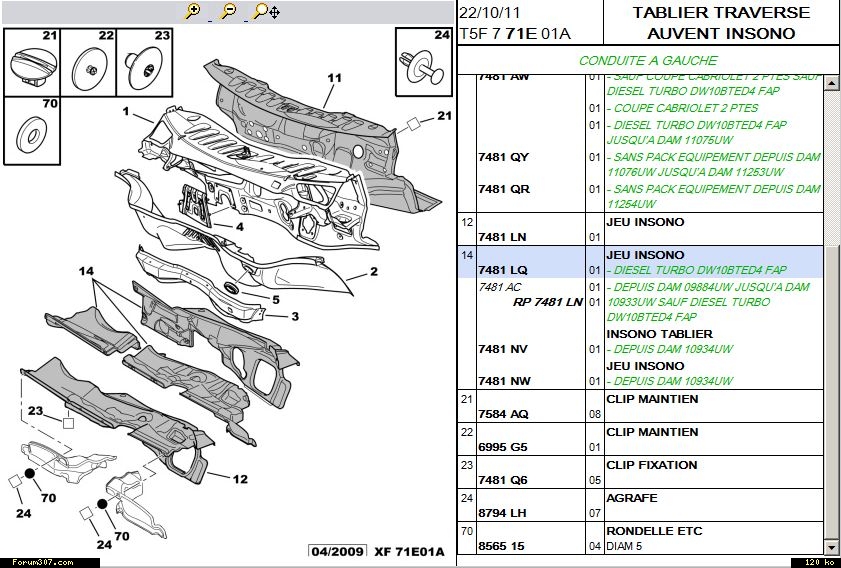Click replacement reference RP 7481 LN

(547, 301)
